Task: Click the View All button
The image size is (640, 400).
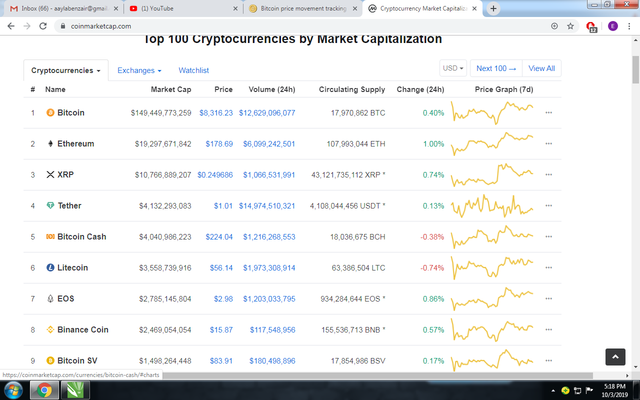Action: (542, 68)
